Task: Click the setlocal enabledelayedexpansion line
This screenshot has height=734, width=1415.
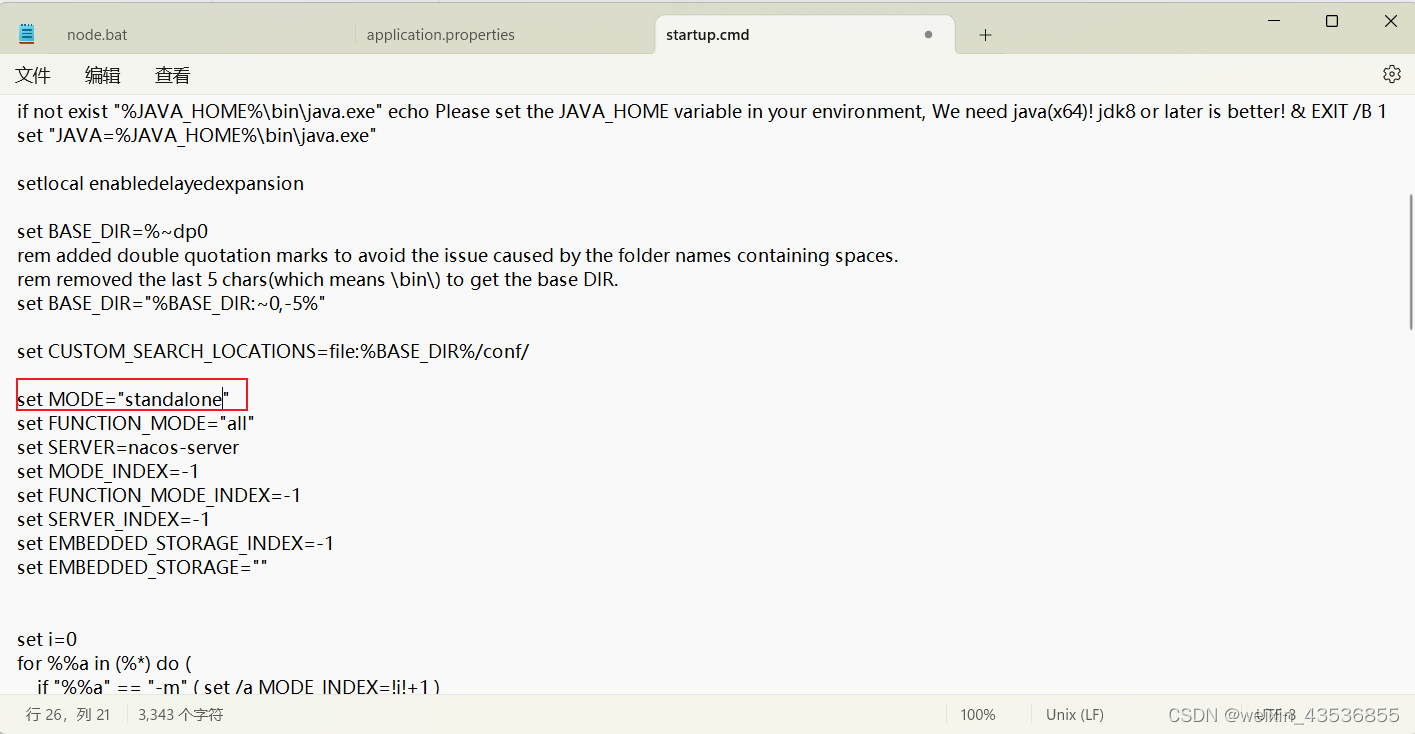Action: pyautogui.click(x=160, y=183)
